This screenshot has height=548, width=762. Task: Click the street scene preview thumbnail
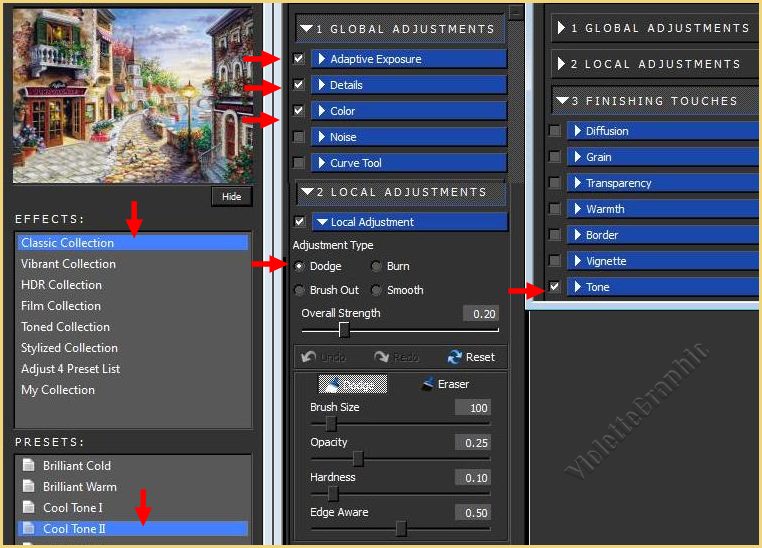pos(132,94)
